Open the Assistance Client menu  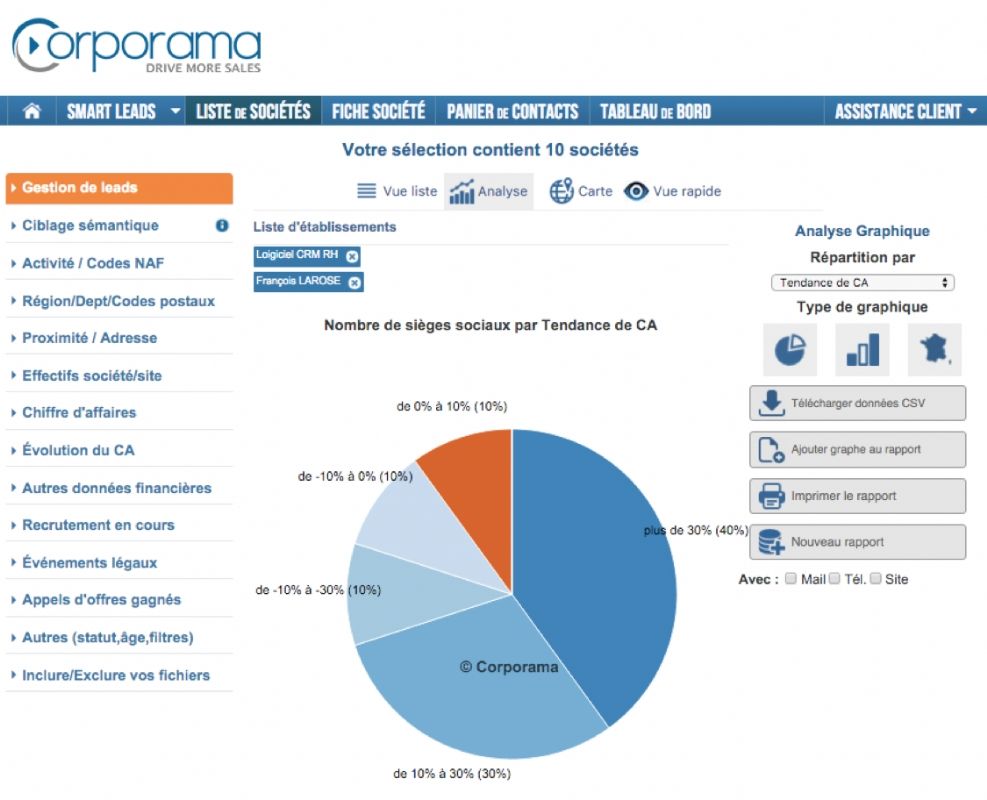tap(905, 111)
